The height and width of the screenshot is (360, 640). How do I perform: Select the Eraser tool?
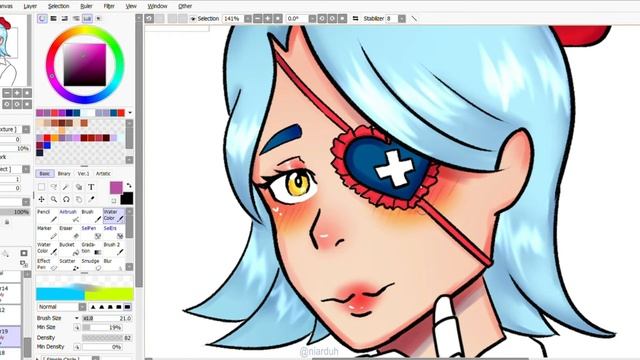pos(69,232)
